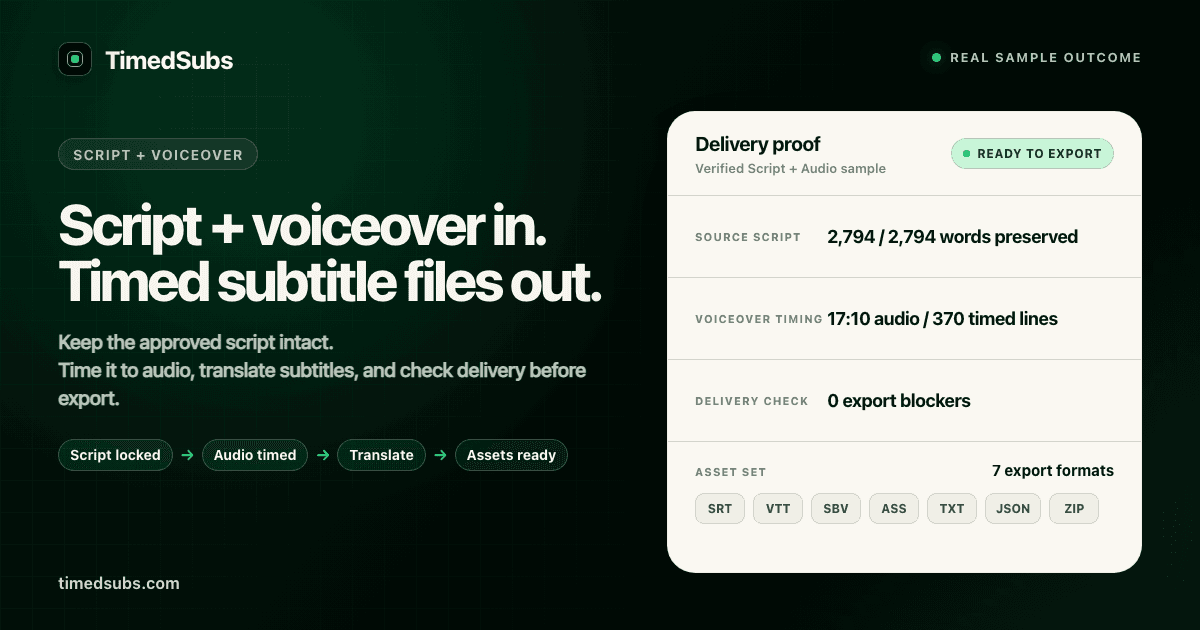Click the TimedSubs brand name

(x=169, y=60)
